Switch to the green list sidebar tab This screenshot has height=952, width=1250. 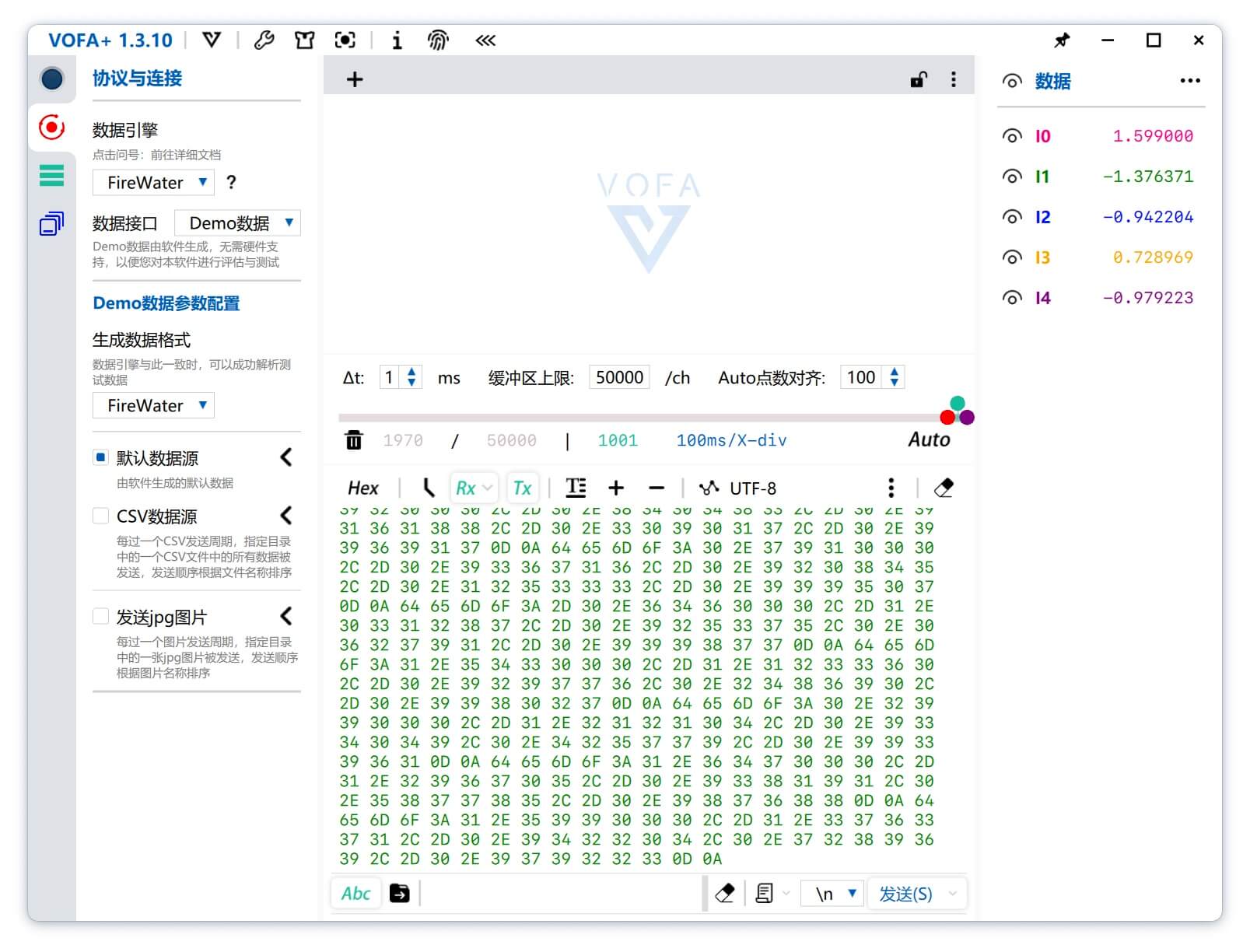[x=51, y=176]
